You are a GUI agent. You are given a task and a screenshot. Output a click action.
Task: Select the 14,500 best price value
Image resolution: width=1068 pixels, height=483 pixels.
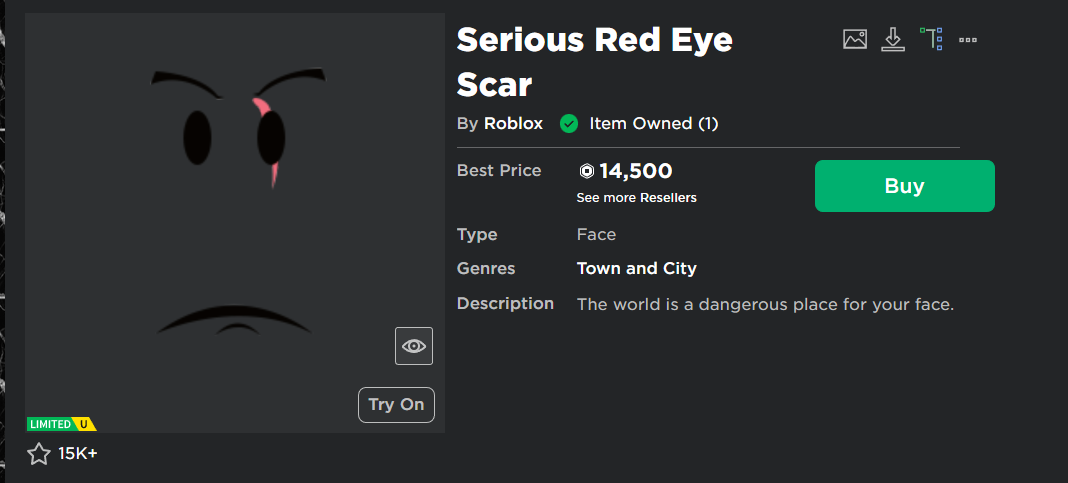pyautogui.click(x=636, y=171)
